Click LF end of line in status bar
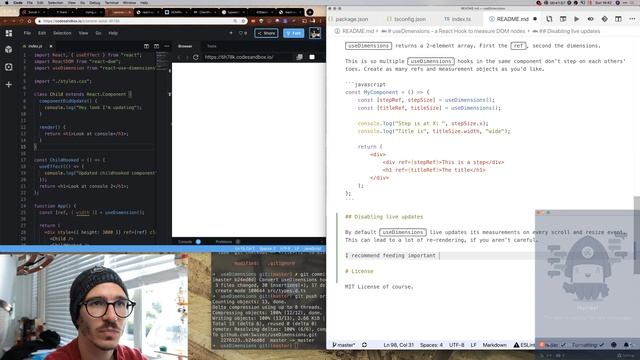Viewport: 640px width, 360px height. (x=473, y=345)
